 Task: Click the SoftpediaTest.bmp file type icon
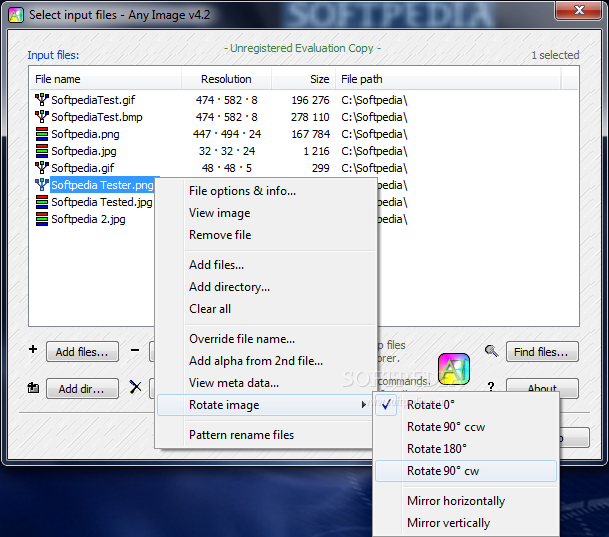[42, 117]
